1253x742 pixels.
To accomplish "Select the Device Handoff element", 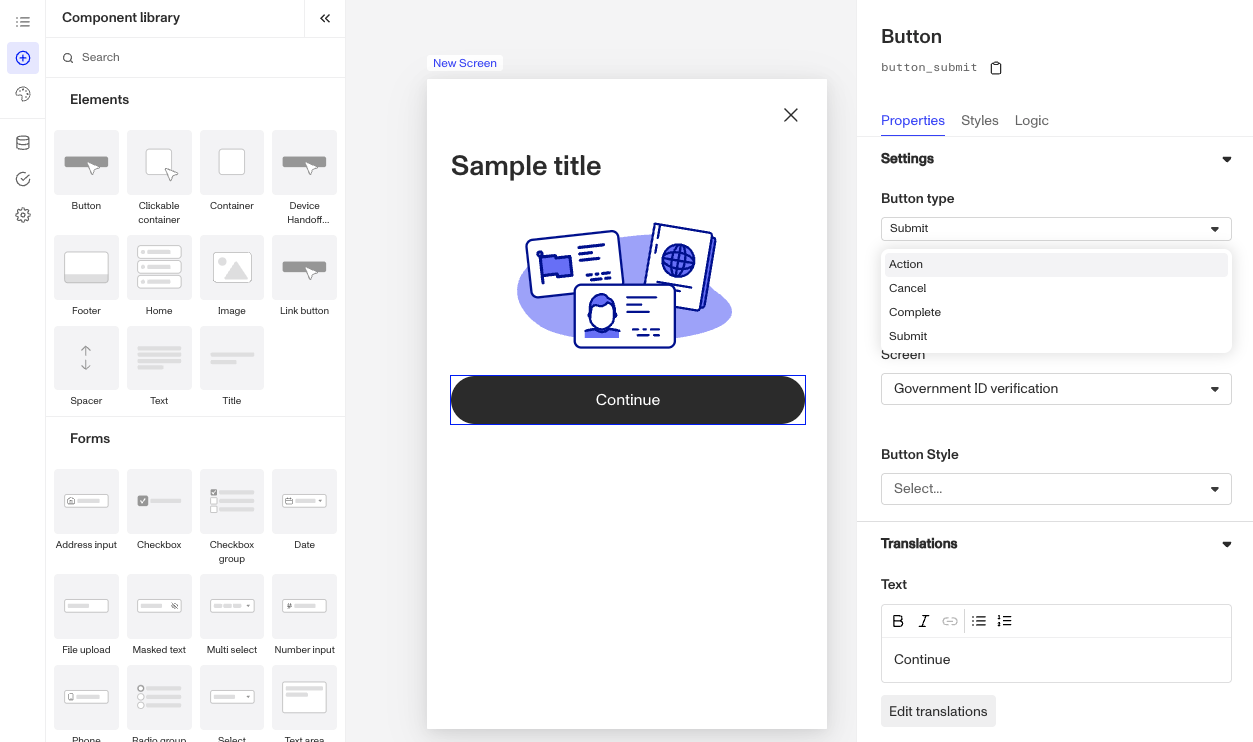I will click(304, 178).
